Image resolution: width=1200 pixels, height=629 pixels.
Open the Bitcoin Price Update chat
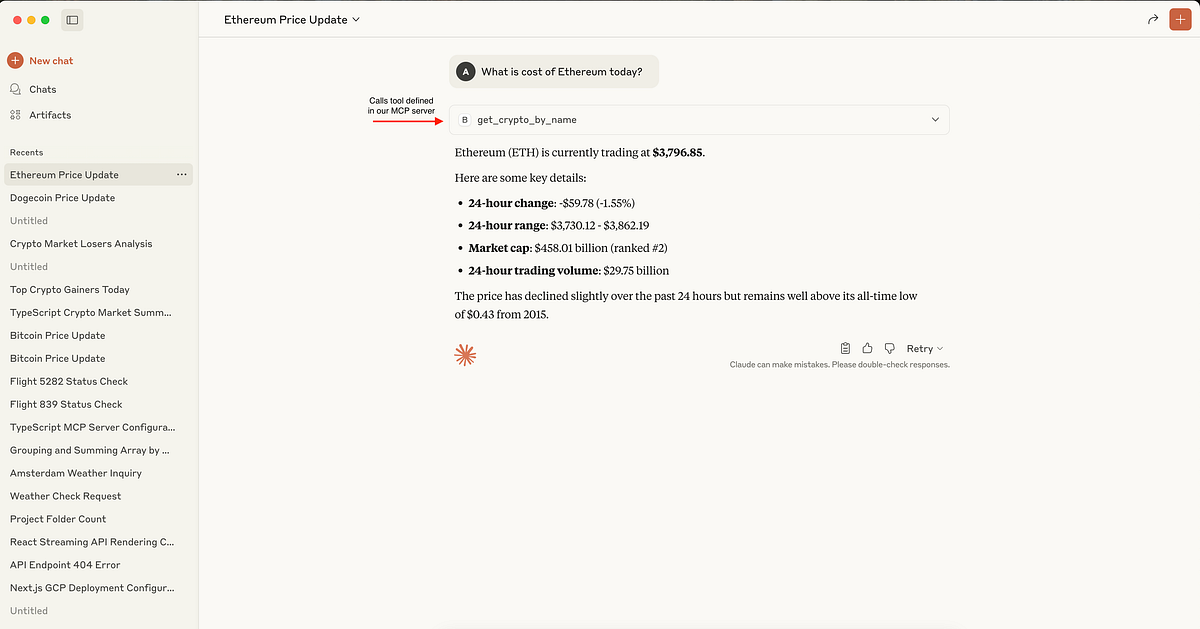click(x=57, y=335)
